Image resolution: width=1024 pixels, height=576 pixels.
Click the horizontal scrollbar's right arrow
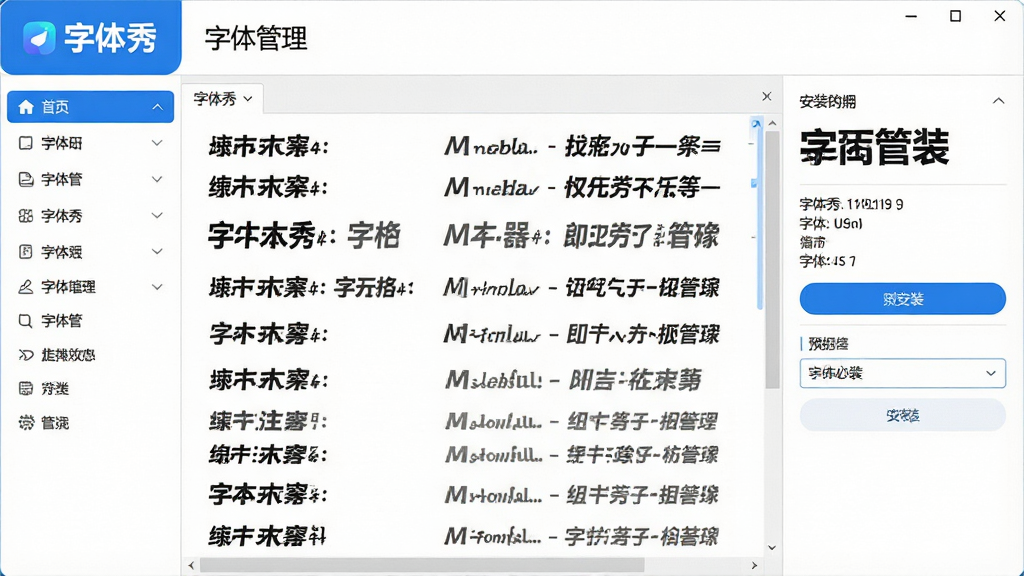(754, 566)
